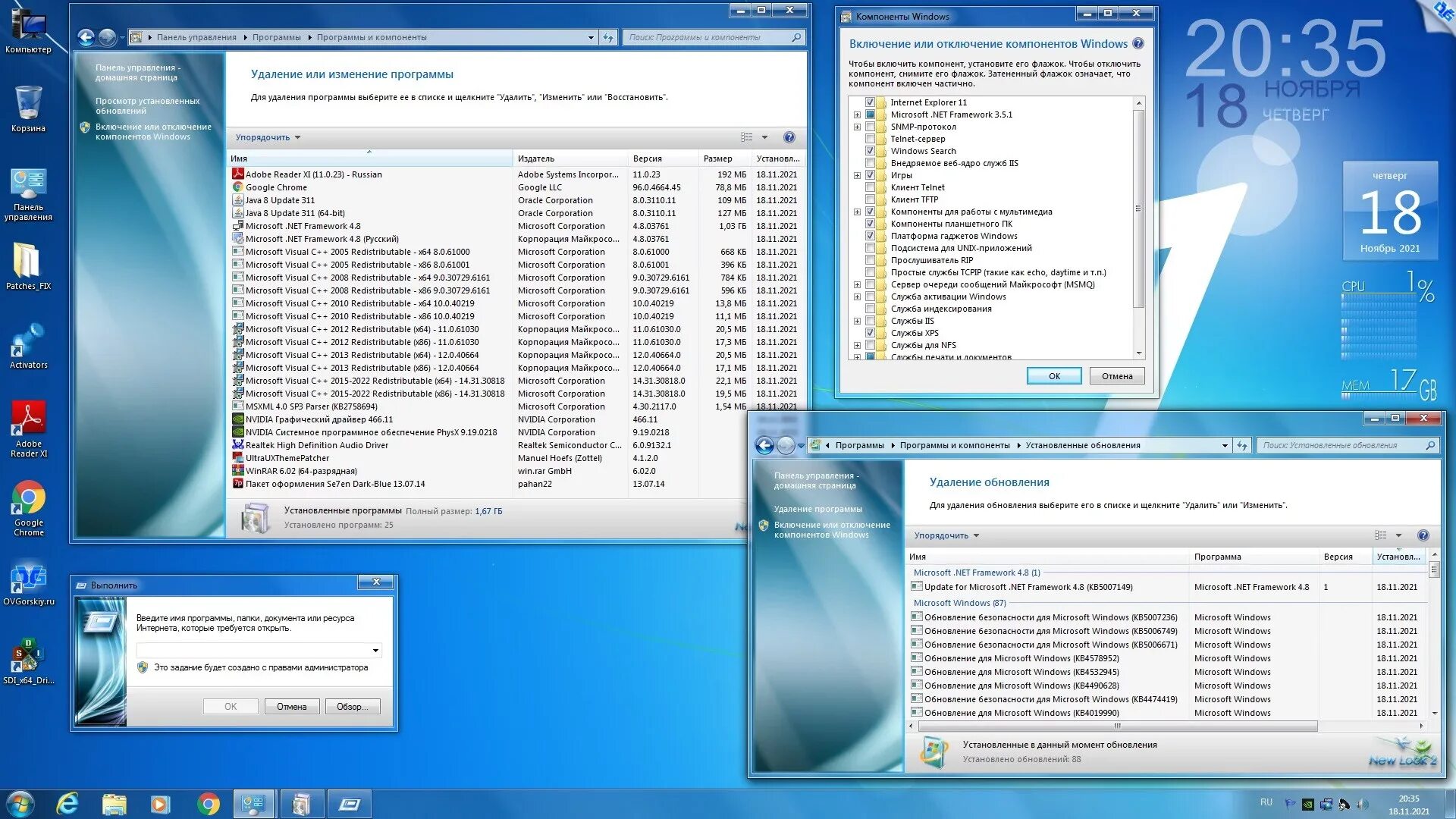
Task: Expand the Игры component tree node
Action: 857,175
